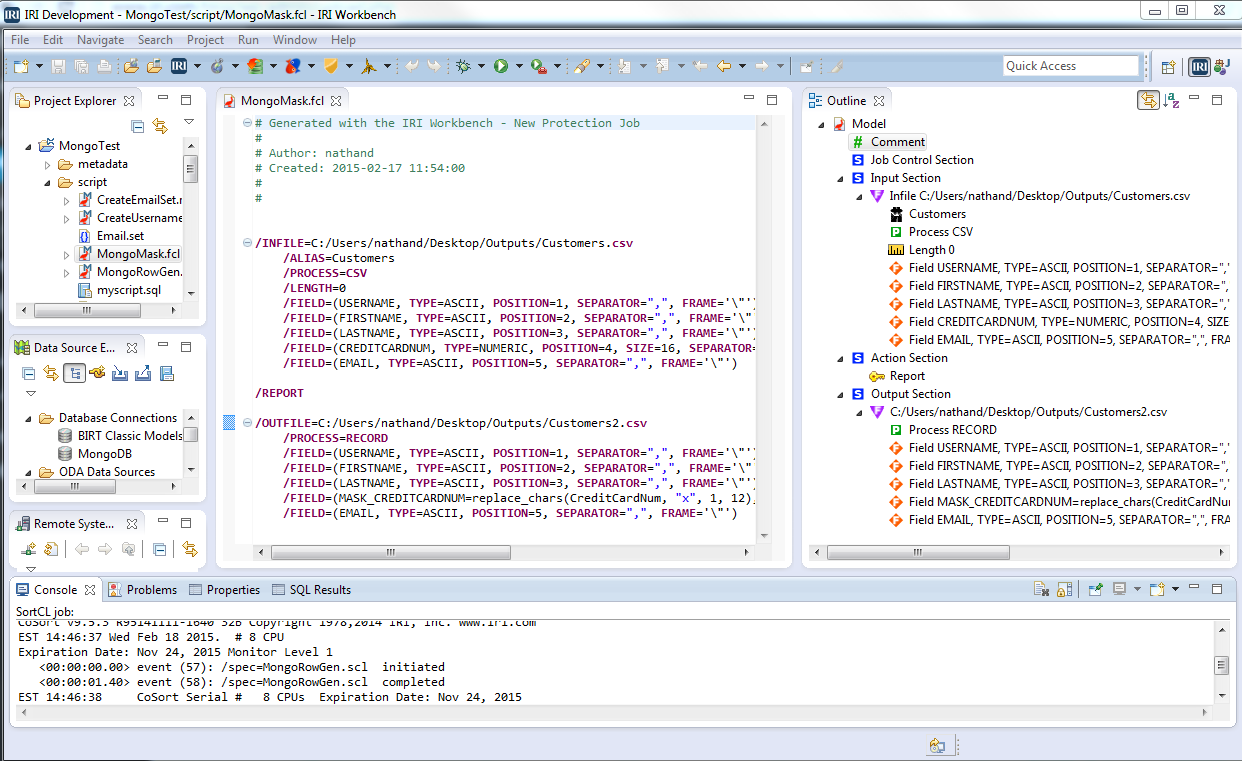Click the Debug bug icon in toolbar
This screenshot has width=1242, height=761.
tap(463, 66)
